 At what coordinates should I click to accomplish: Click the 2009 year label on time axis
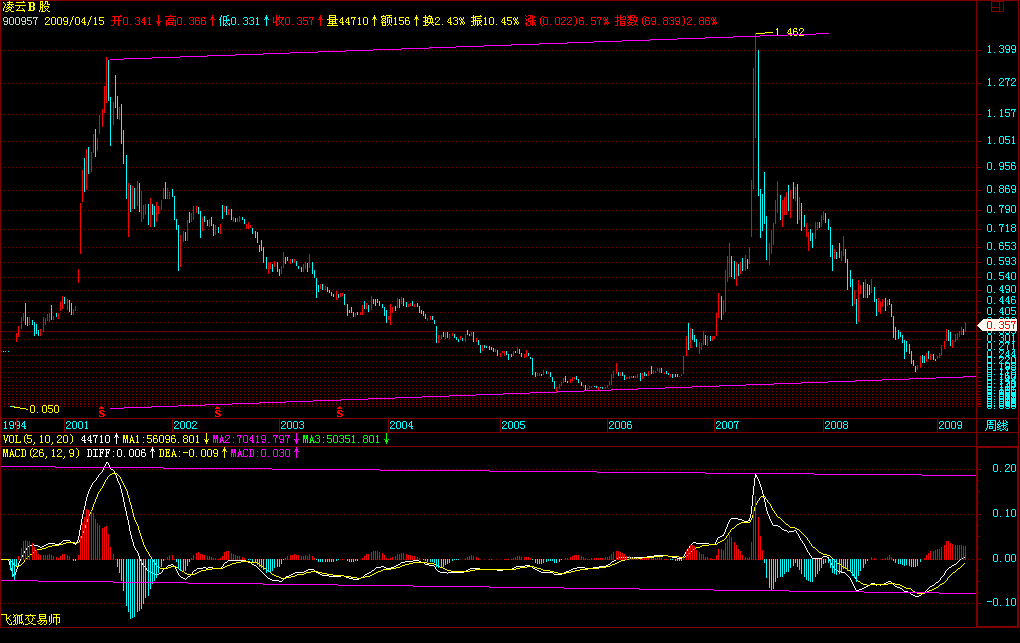tap(950, 425)
